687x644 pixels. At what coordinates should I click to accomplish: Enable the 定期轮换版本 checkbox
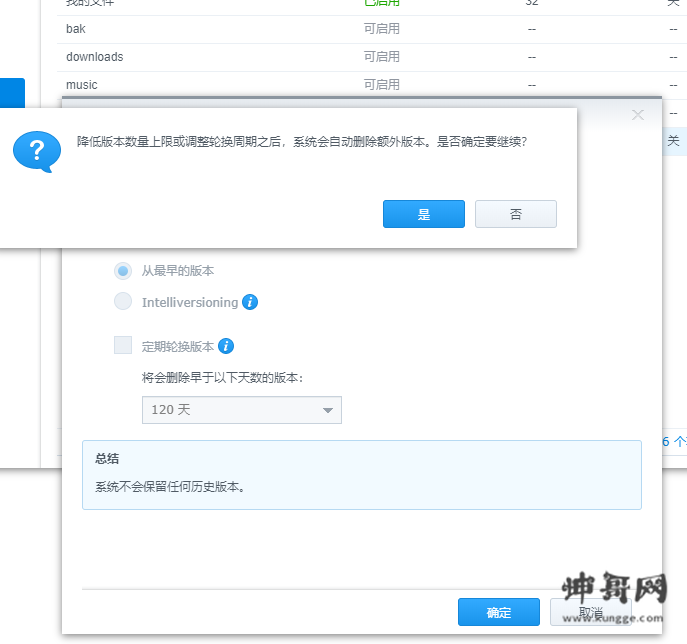coord(123,345)
